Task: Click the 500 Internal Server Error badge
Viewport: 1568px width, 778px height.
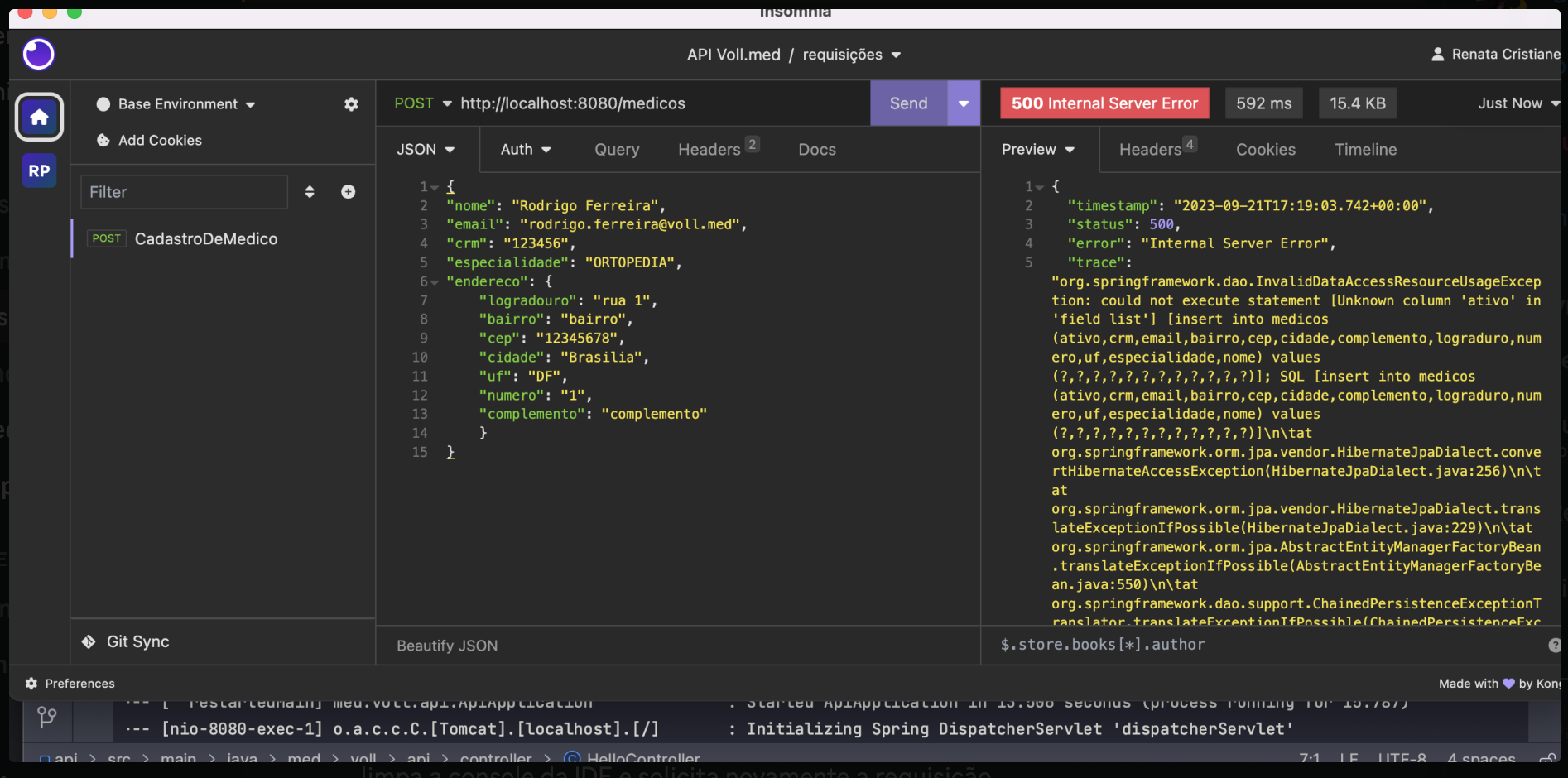Action: [x=1104, y=103]
